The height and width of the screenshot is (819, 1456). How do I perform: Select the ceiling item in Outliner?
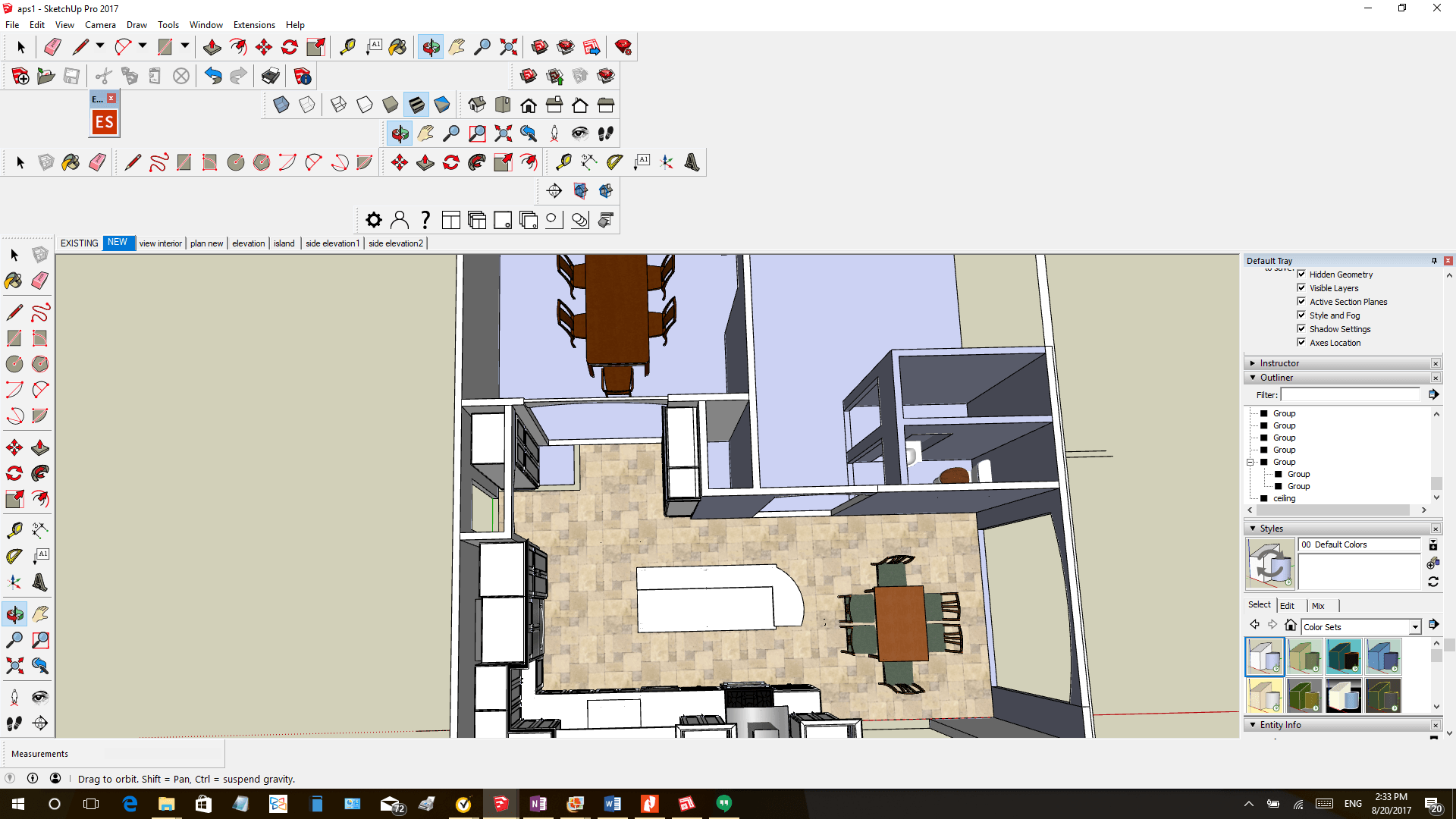tap(1284, 498)
